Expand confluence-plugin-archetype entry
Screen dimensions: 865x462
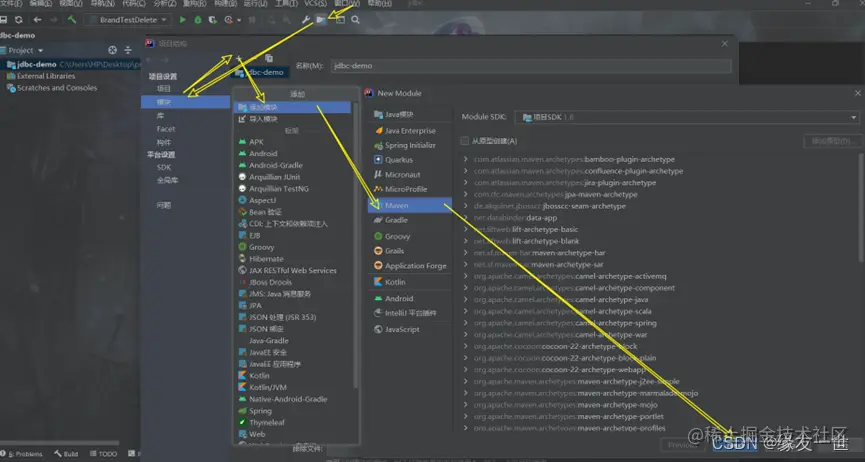466,171
